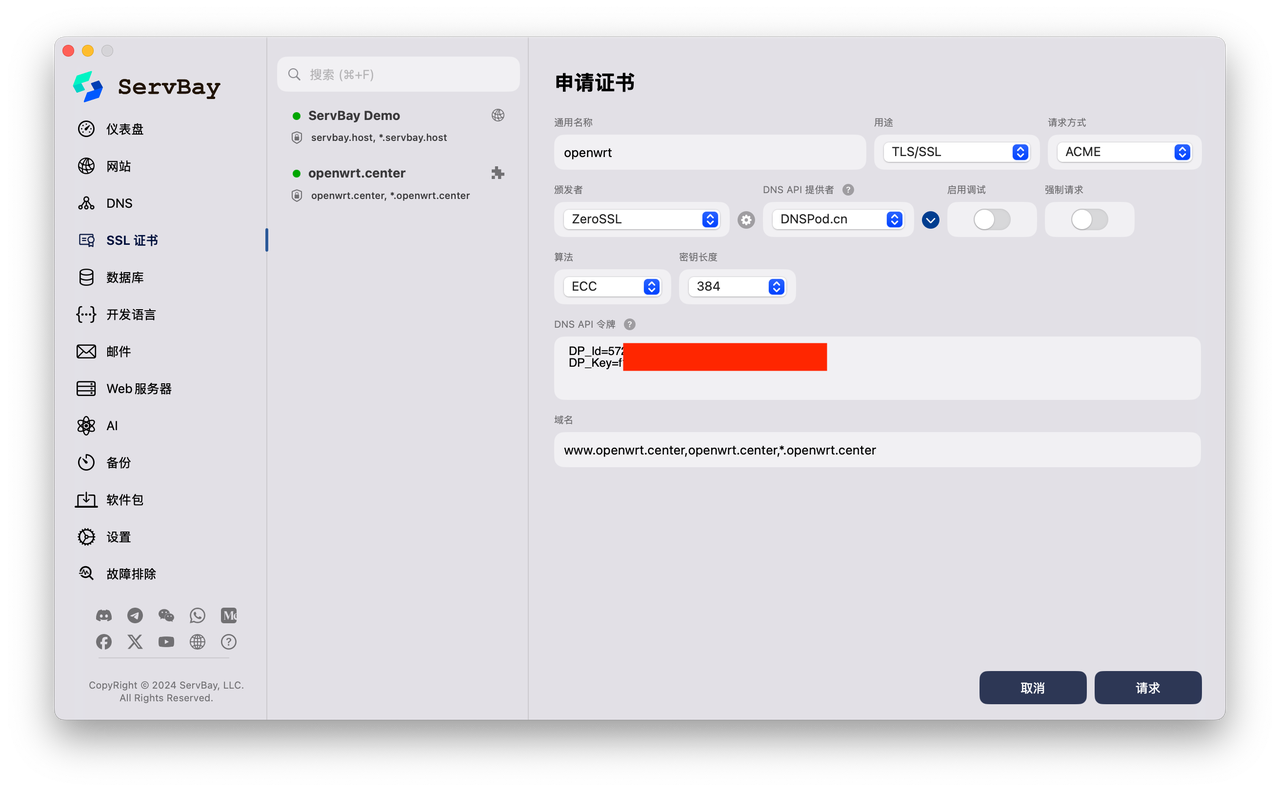Click the search box 搜索 (⌘+F)
The height and width of the screenshot is (792, 1280).
[398, 74]
